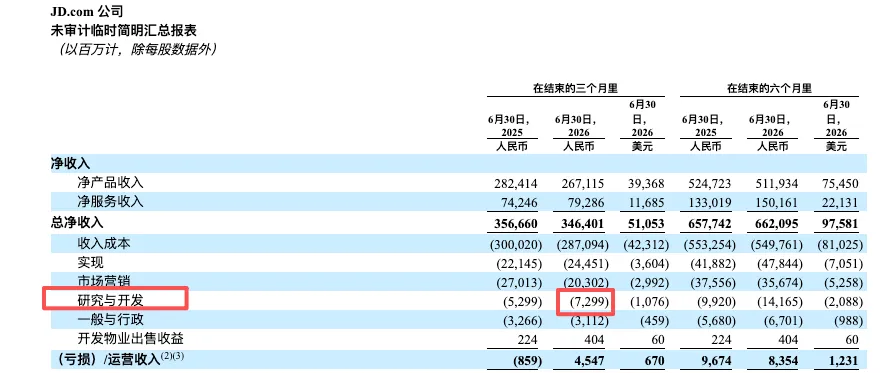Select the '开发物业出售收益' row label
Image resolution: width=888 pixels, height=373 pixels.
tap(130, 339)
